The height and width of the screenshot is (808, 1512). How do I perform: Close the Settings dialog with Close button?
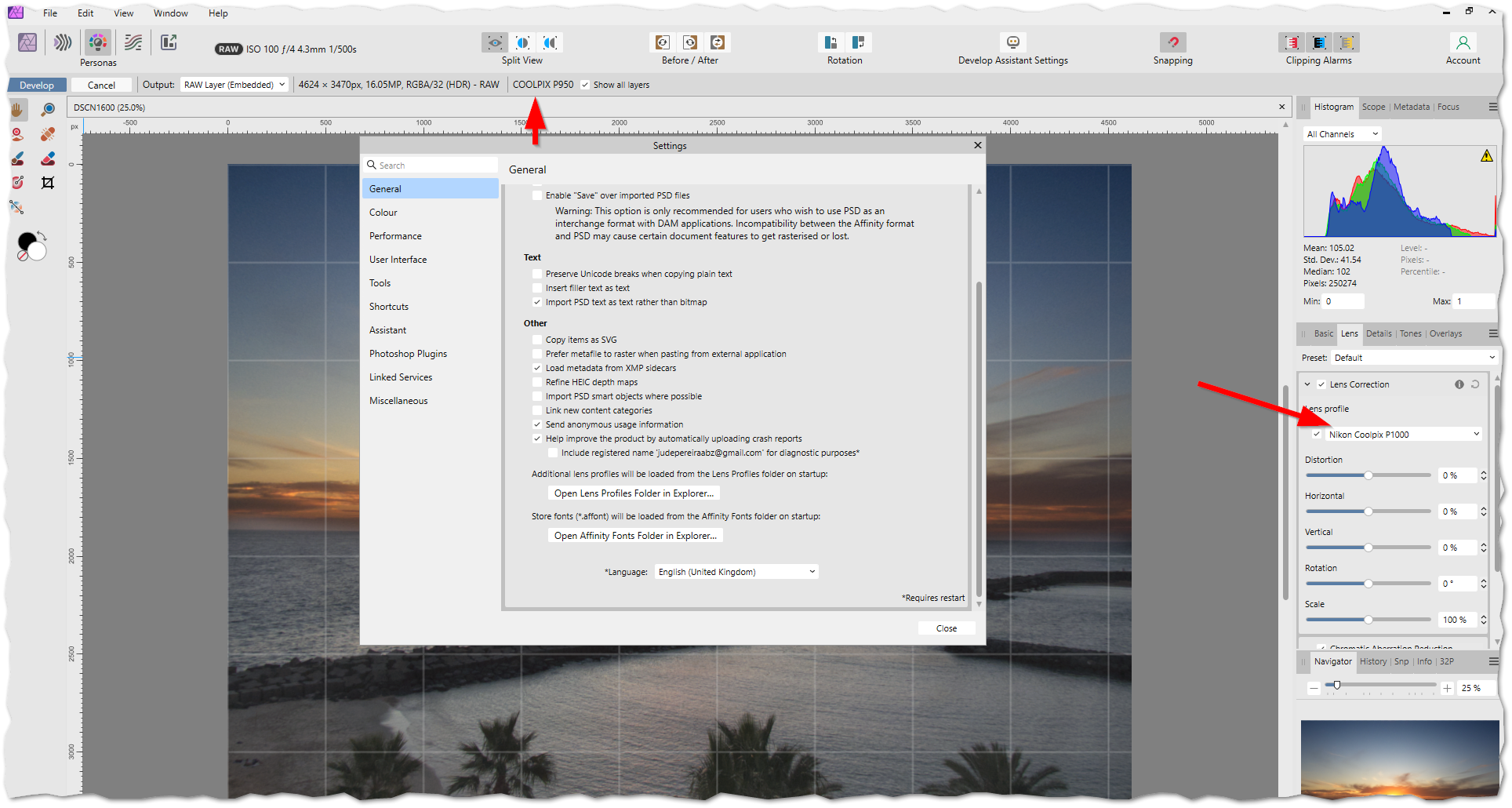947,628
